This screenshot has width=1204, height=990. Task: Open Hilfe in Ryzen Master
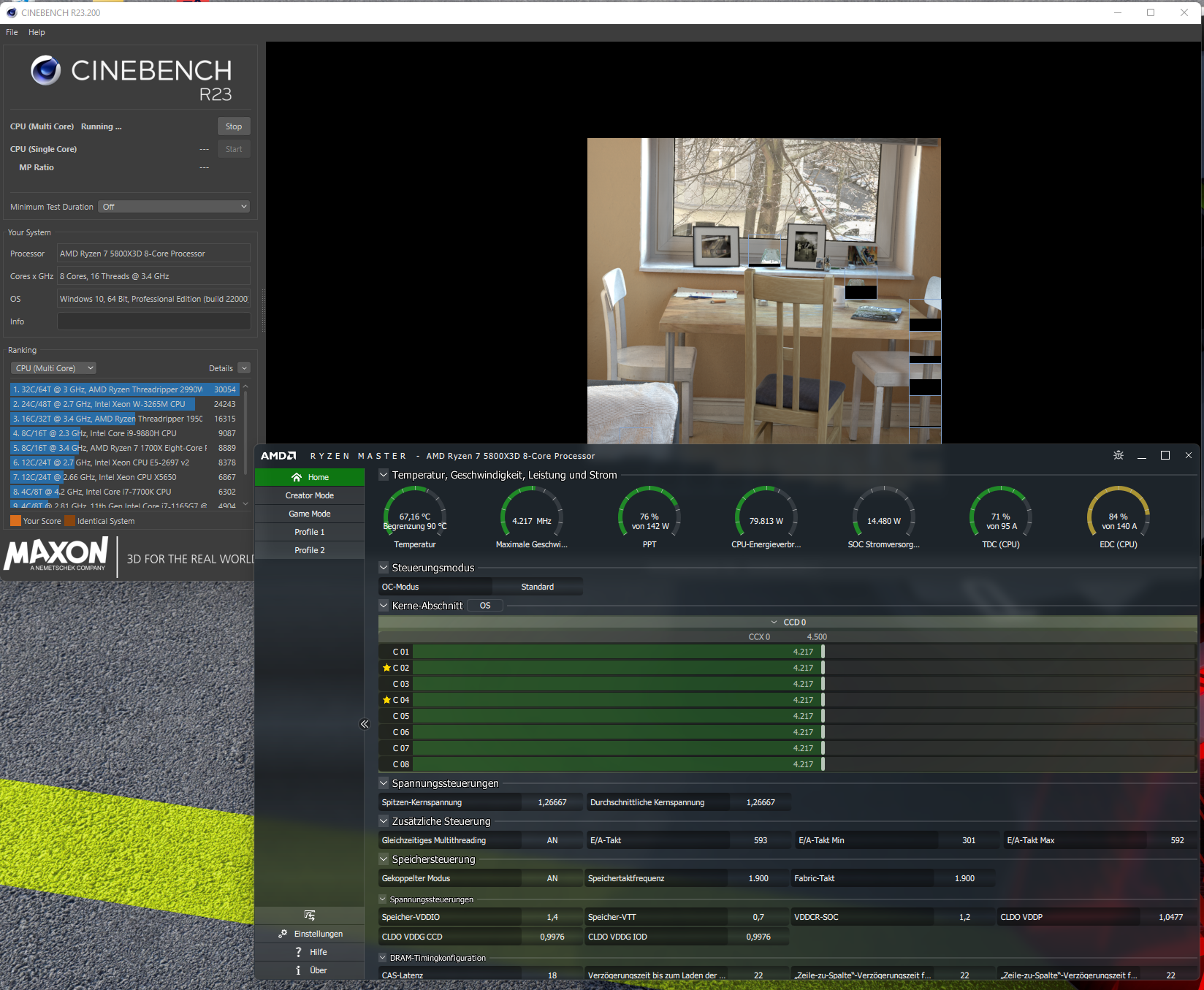tap(310, 952)
